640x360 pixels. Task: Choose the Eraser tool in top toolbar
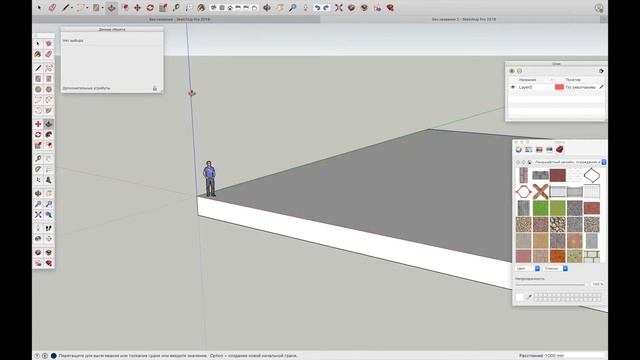point(52,7)
